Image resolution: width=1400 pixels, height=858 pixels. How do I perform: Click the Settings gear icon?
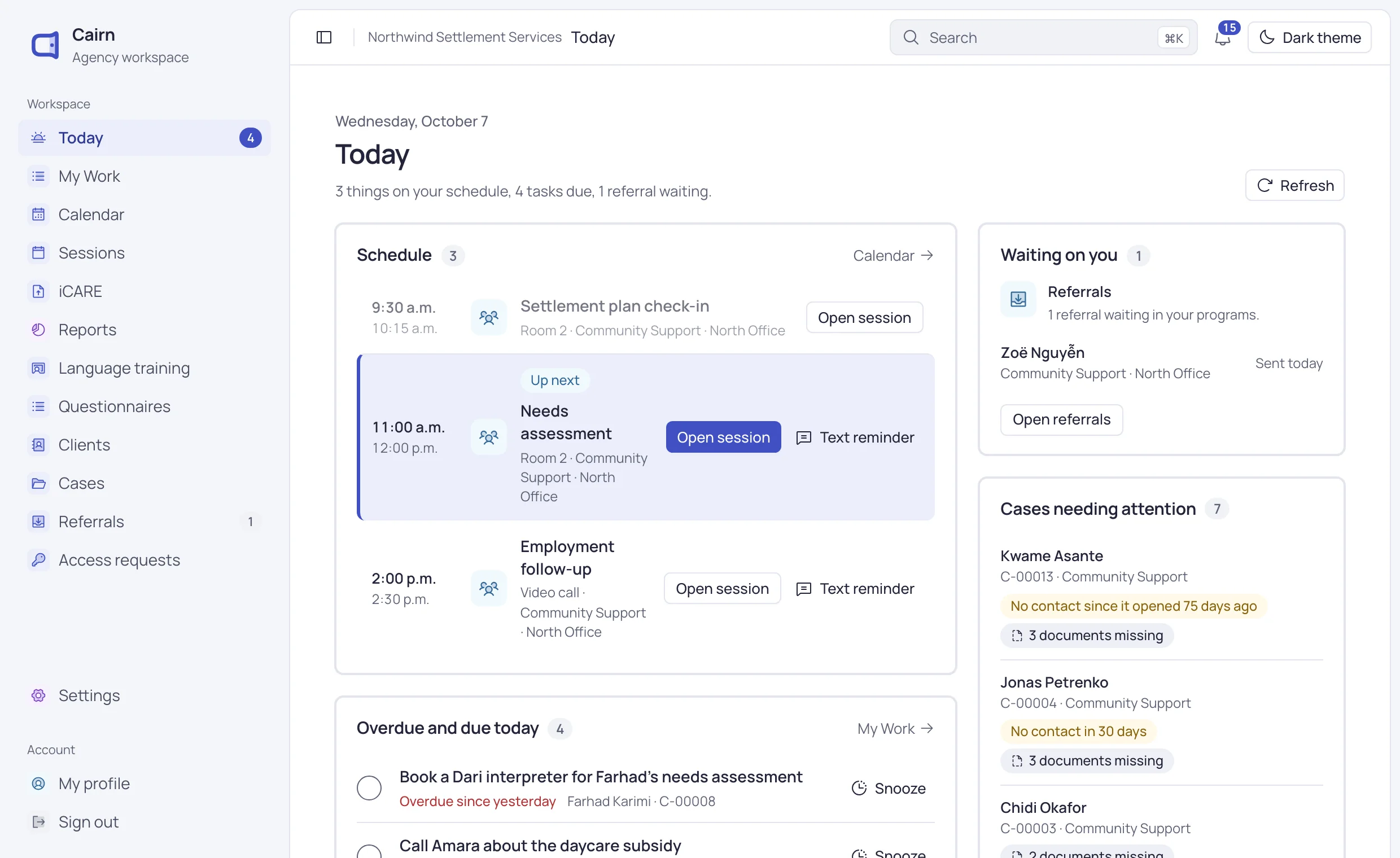(38, 695)
